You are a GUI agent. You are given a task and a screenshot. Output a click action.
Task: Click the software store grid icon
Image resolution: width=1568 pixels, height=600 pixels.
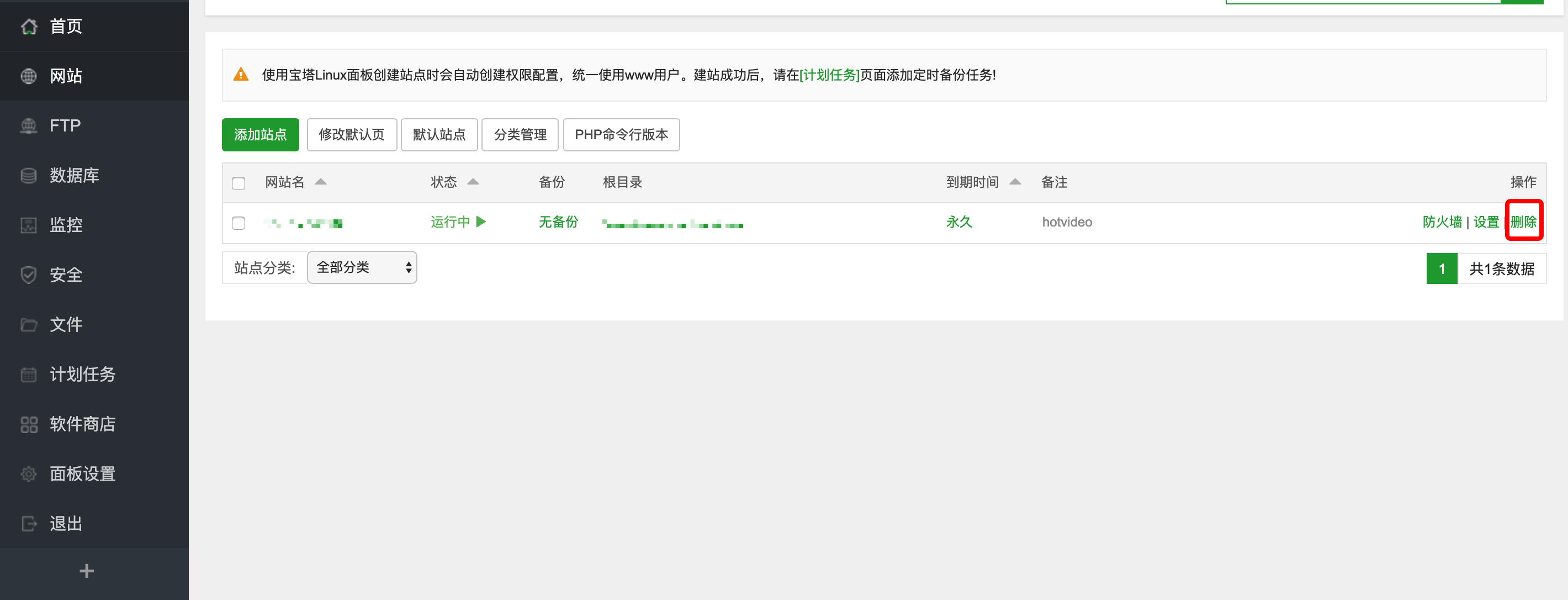29,424
